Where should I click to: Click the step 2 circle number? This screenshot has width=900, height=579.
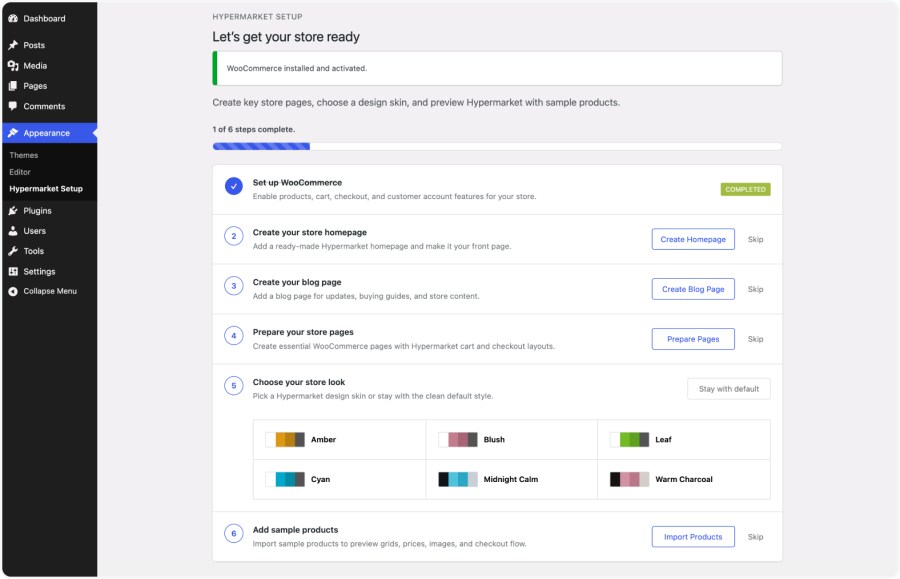pos(234,236)
